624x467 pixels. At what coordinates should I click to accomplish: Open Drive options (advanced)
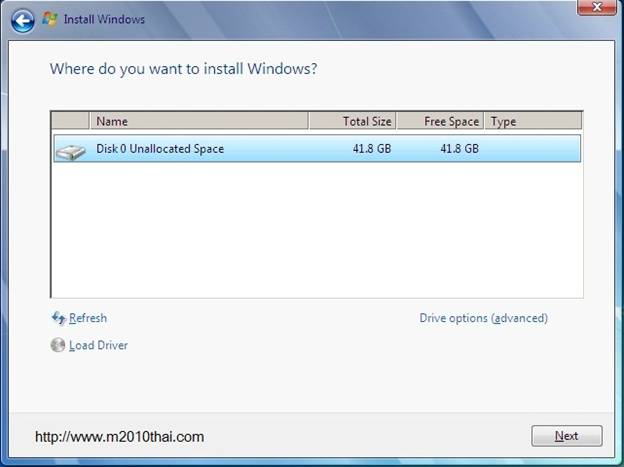[x=484, y=318]
